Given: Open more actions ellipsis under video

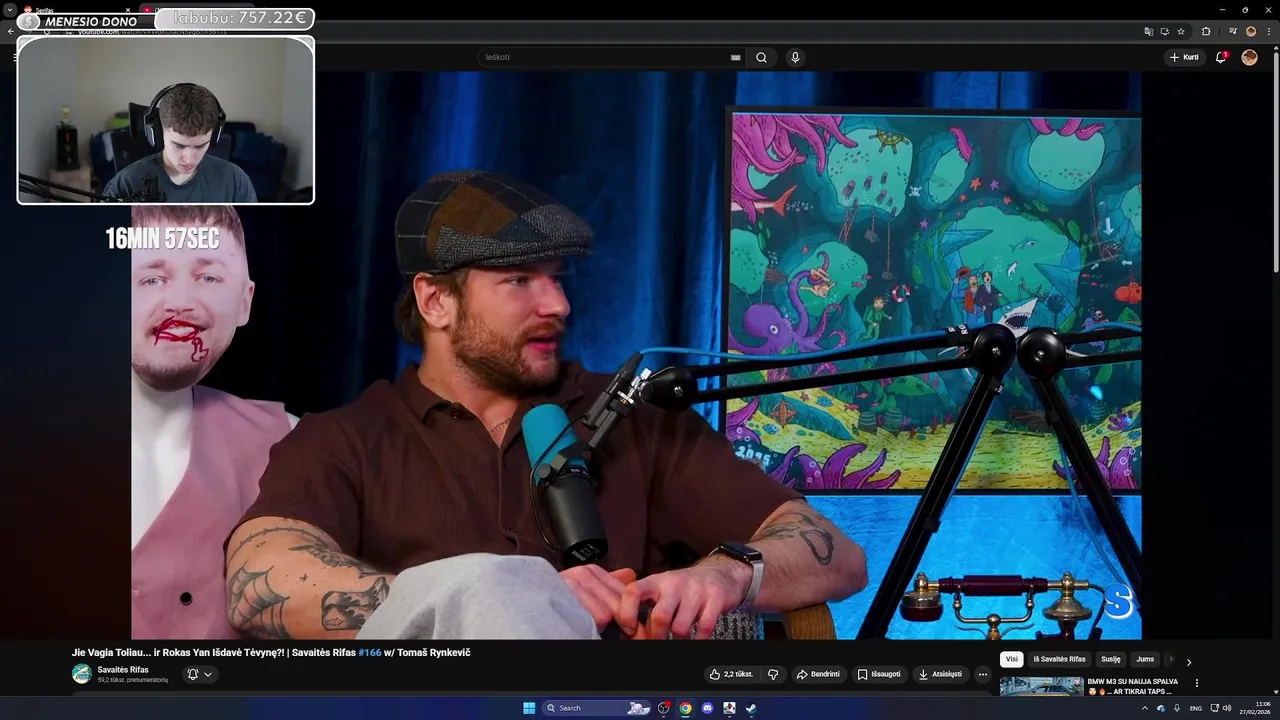Looking at the screenshot, I should [x=983, y=674].
